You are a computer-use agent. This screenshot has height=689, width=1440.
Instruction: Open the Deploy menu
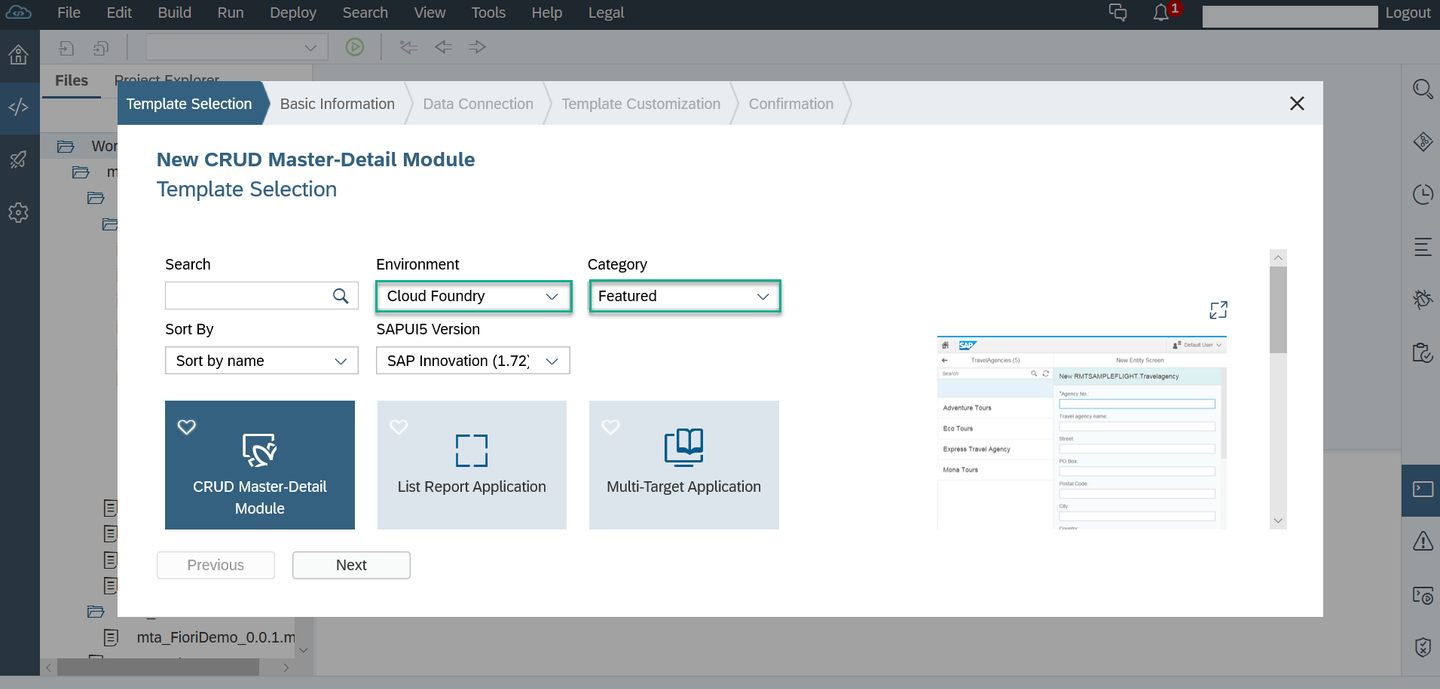pyautogui.click(x=293, y=13)
